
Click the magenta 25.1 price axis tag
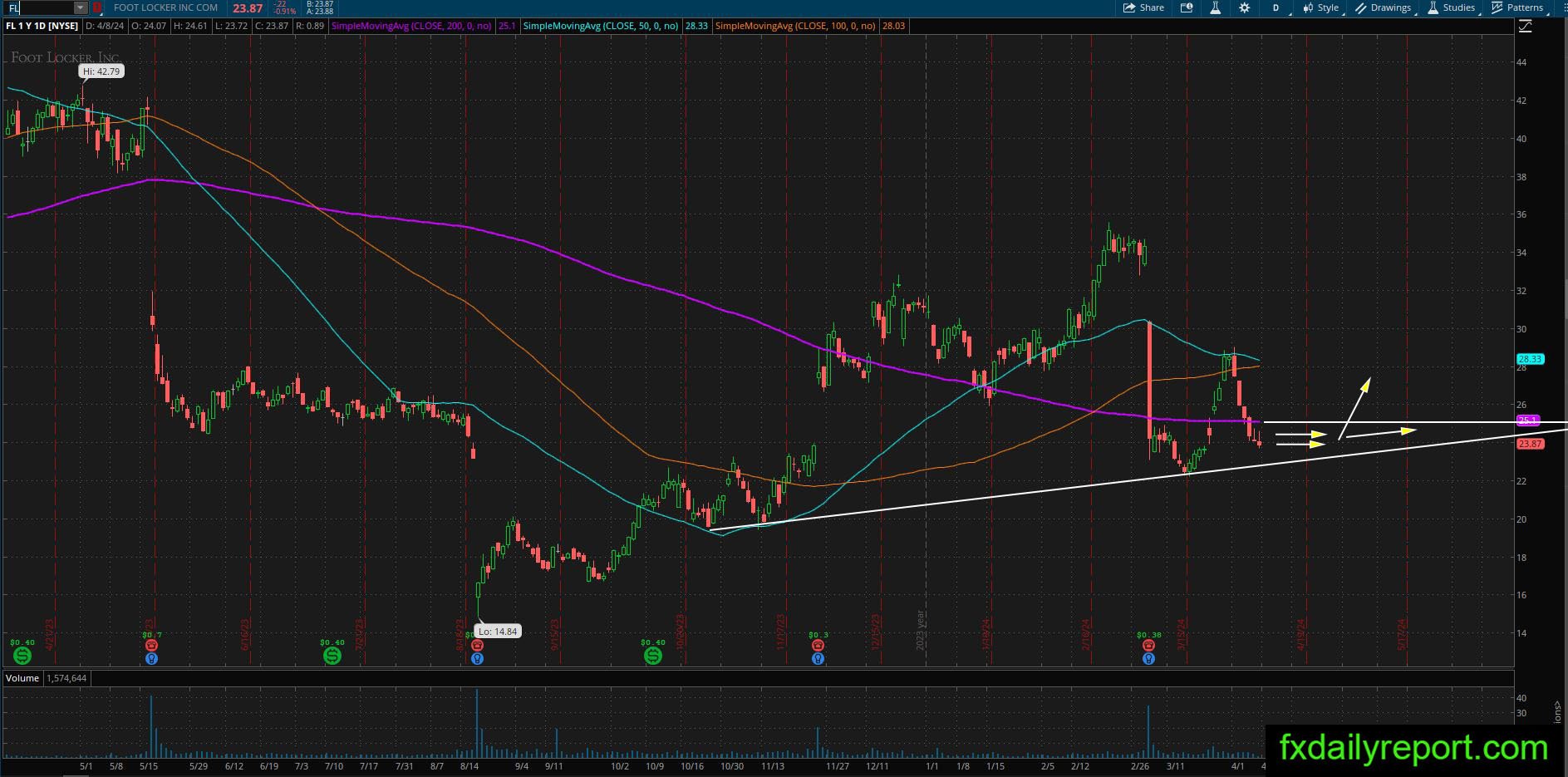(1528, 420)
